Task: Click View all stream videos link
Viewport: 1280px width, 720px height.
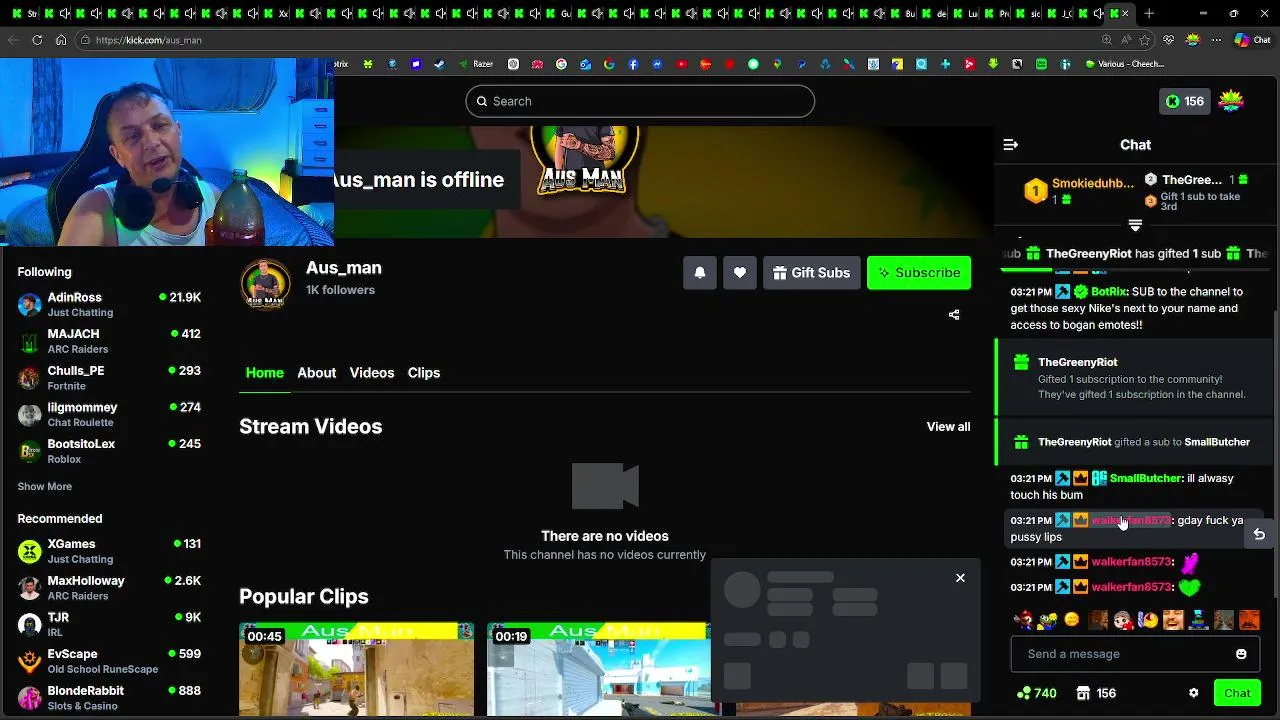Action: click(948, 427)
